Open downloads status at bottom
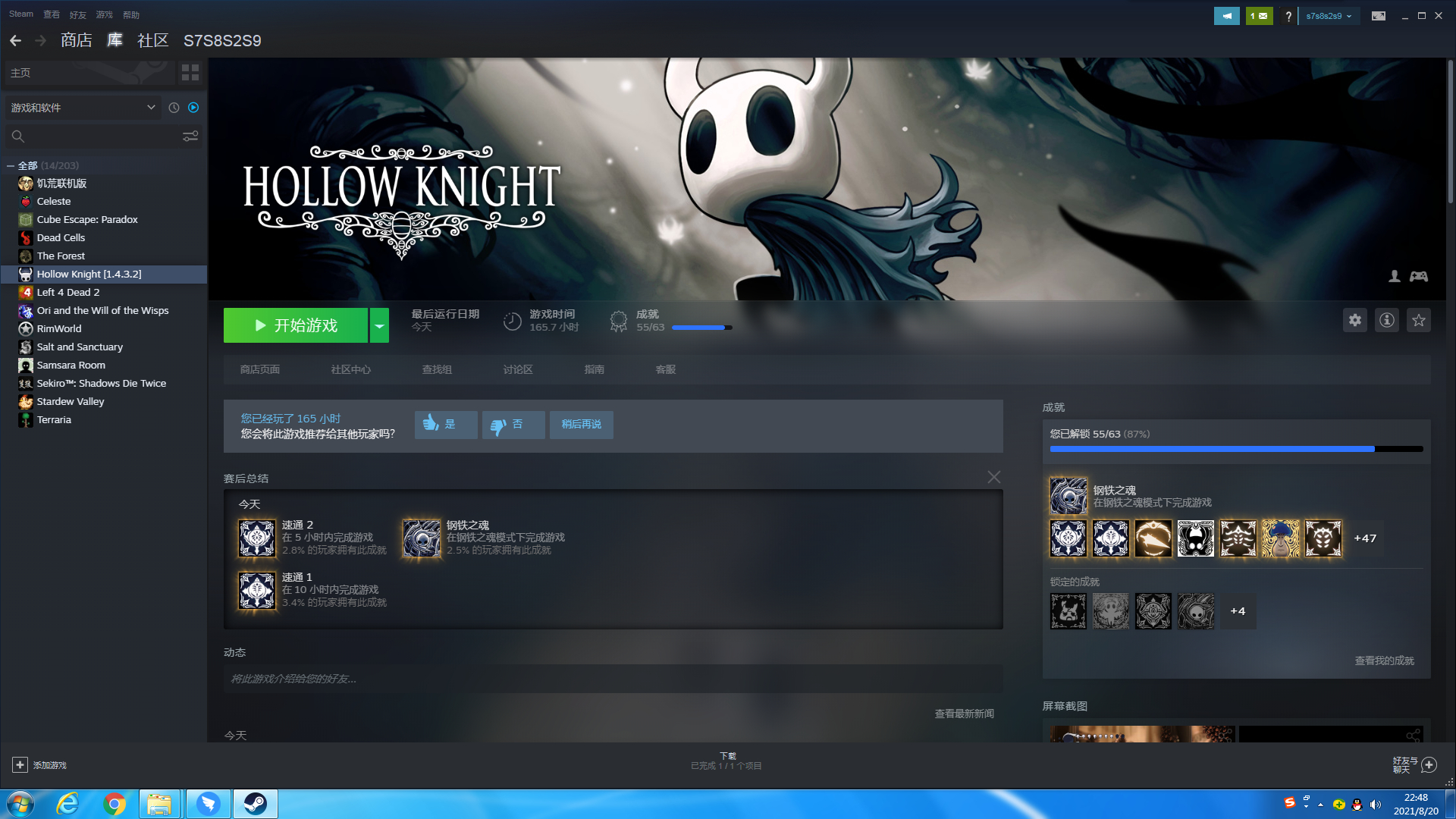 click(x=726, y=761)
